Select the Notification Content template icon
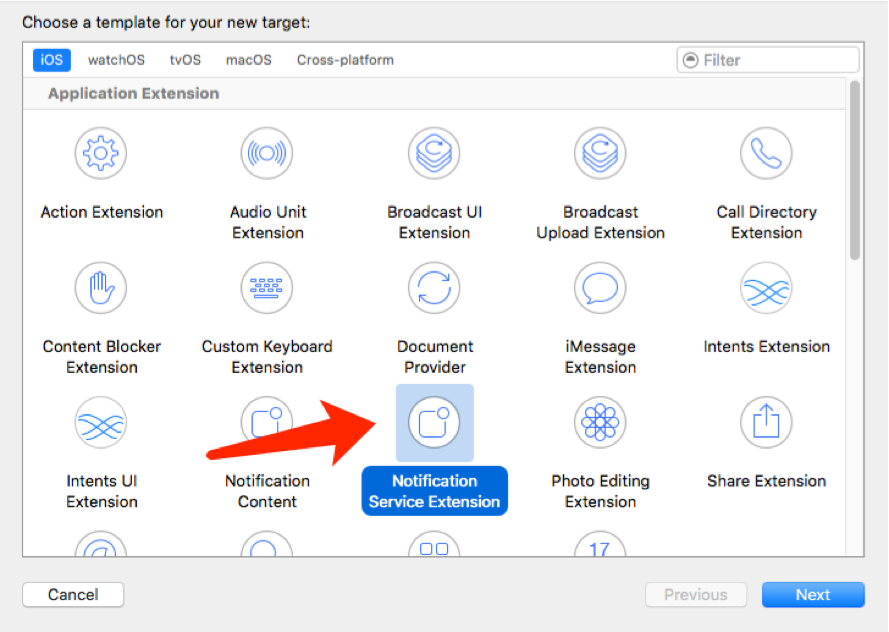The width and height of the screenshot is (889, 632). coord(267,422)
